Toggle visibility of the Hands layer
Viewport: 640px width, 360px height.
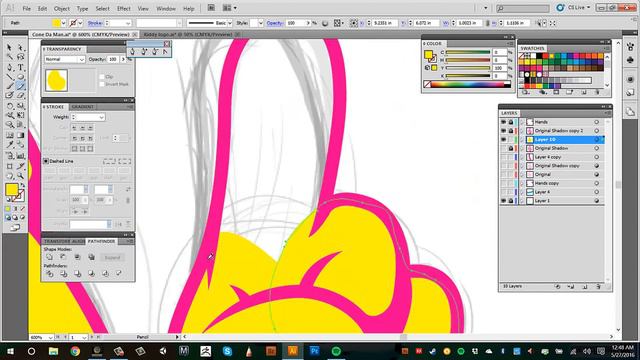point(503,122)
